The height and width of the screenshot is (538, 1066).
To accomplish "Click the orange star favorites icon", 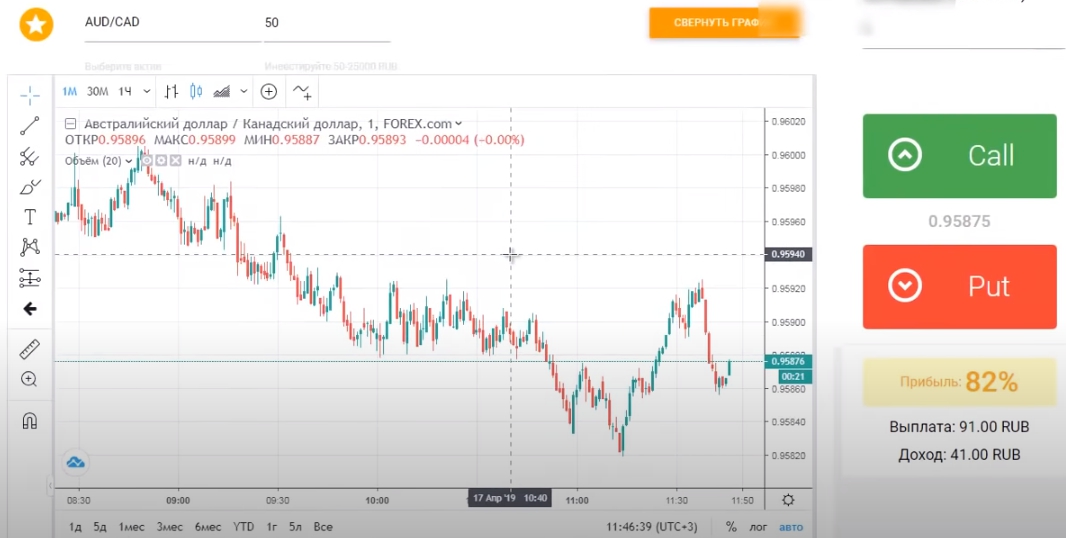I will pos(36,24).
